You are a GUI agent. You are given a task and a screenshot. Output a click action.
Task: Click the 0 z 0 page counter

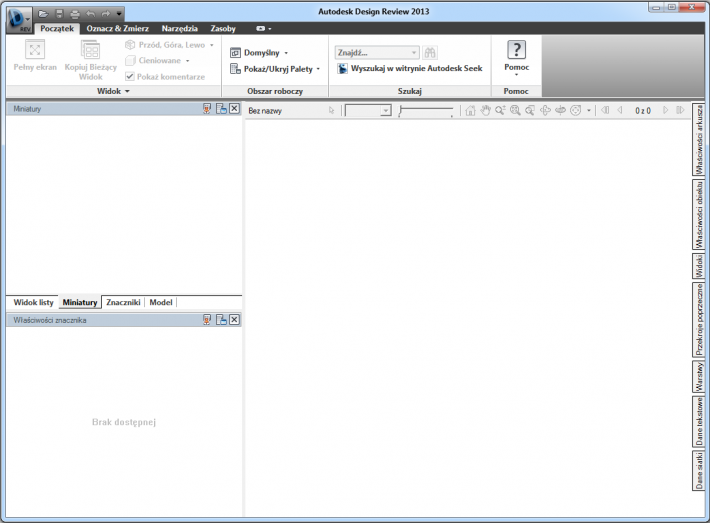click(643, 110)
